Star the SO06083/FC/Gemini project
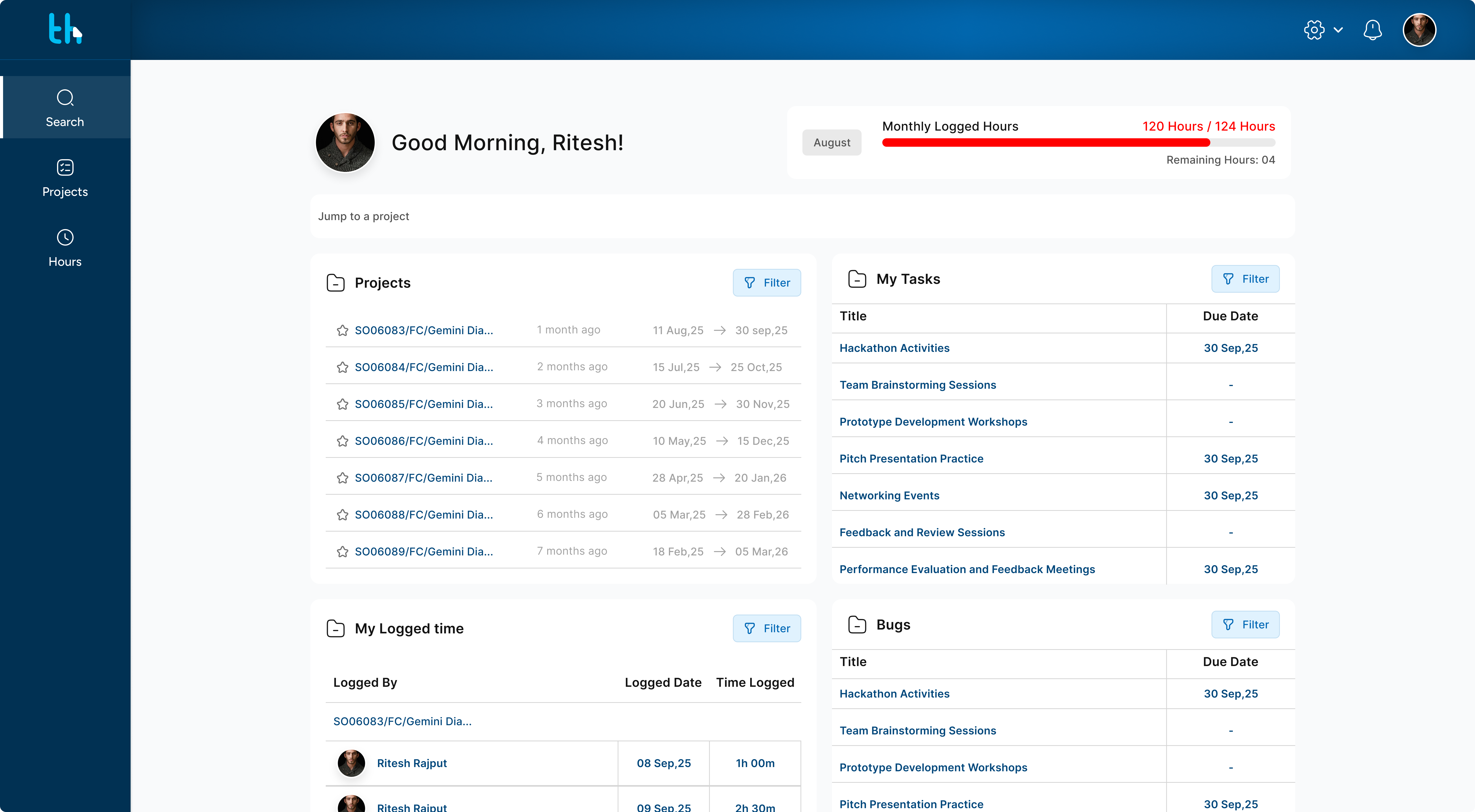The height and width of the screenshot is (812, 1475). 342,330
